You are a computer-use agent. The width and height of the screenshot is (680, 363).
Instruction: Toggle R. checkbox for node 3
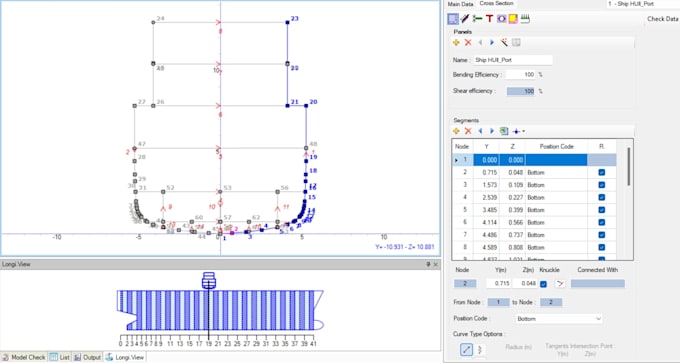pyautogui.click(x=602, y=185)
